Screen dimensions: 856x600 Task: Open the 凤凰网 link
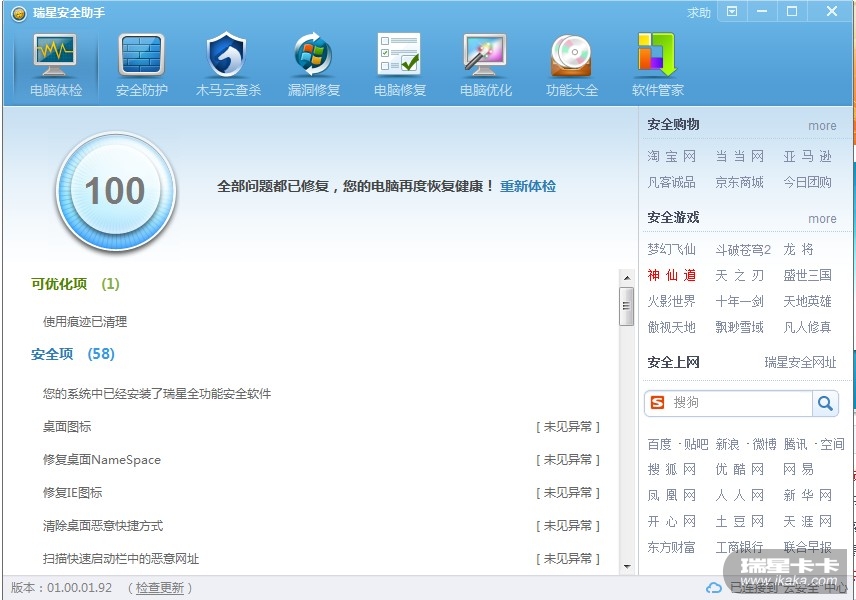point(671,495)
